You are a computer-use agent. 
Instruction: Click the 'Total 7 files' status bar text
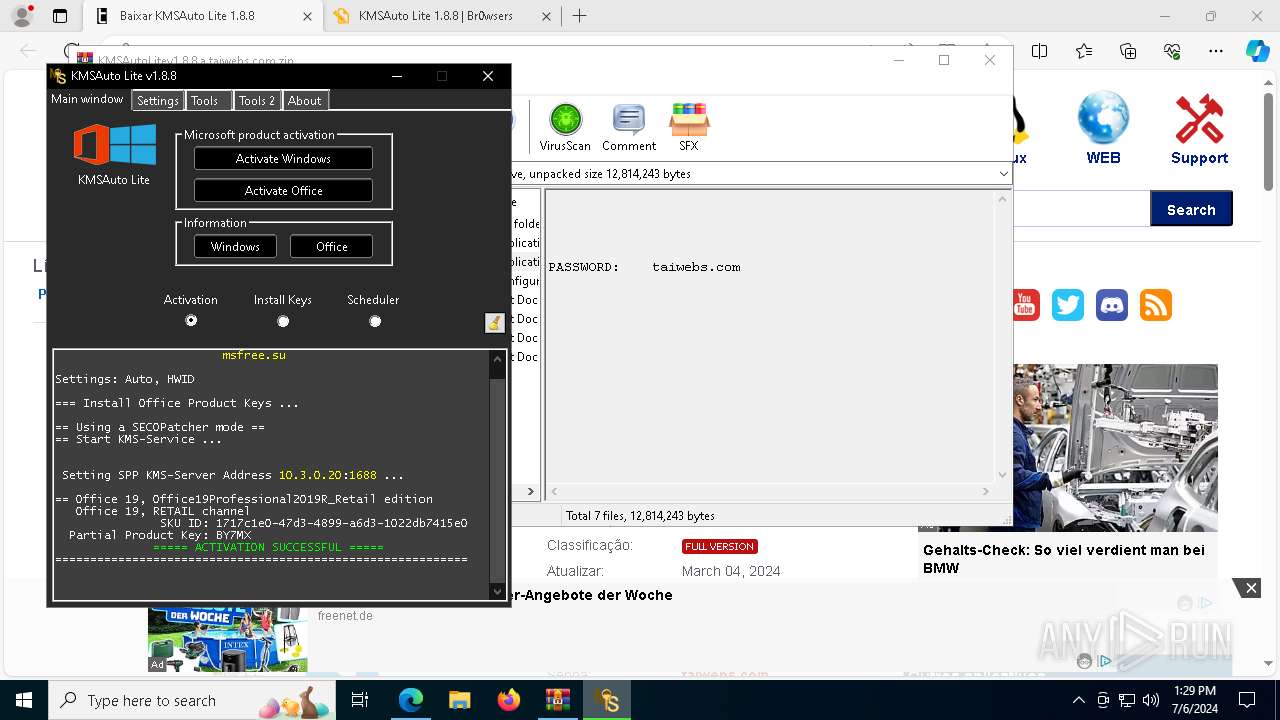point(640,516)
